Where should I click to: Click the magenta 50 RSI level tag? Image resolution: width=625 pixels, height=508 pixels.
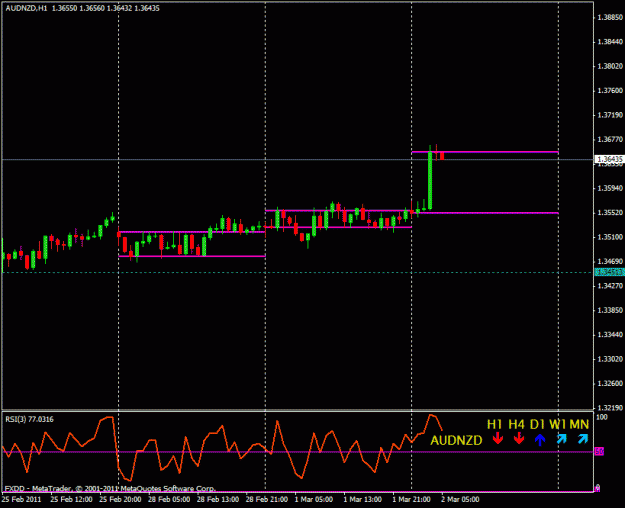[599, 452]
